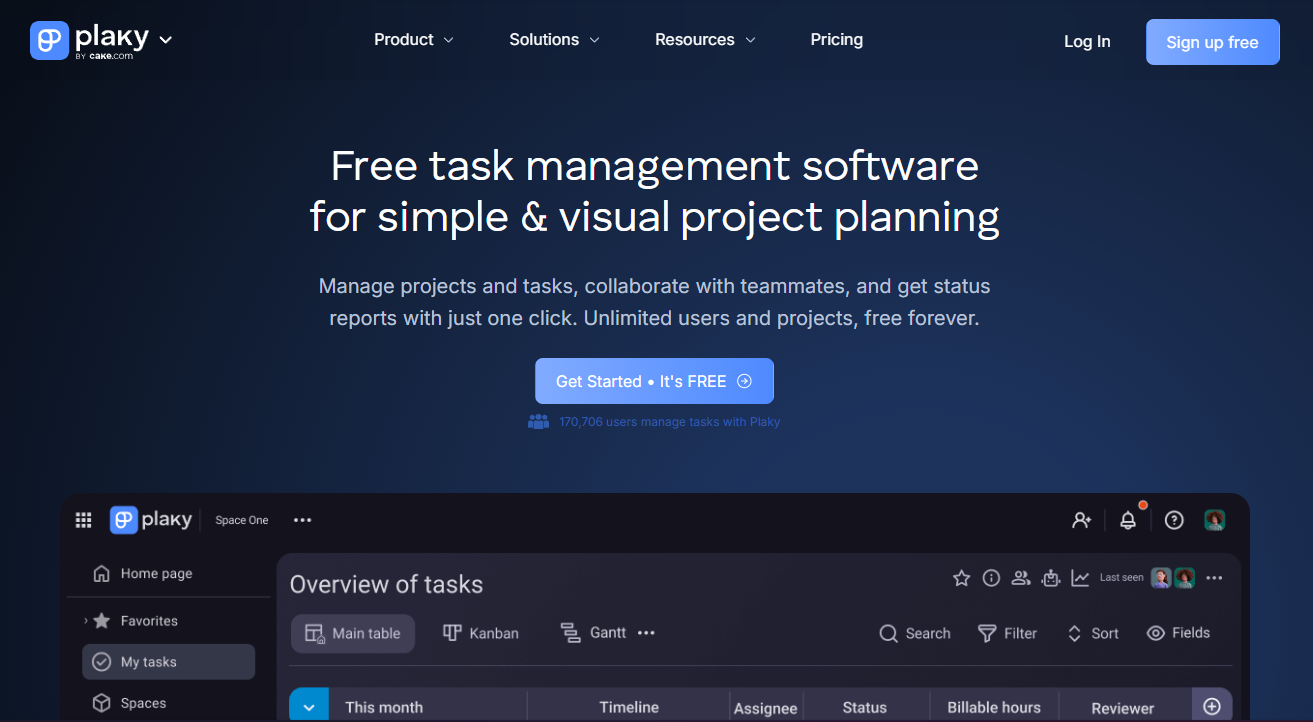
Task: Click the board info icon
Action: 991,578
